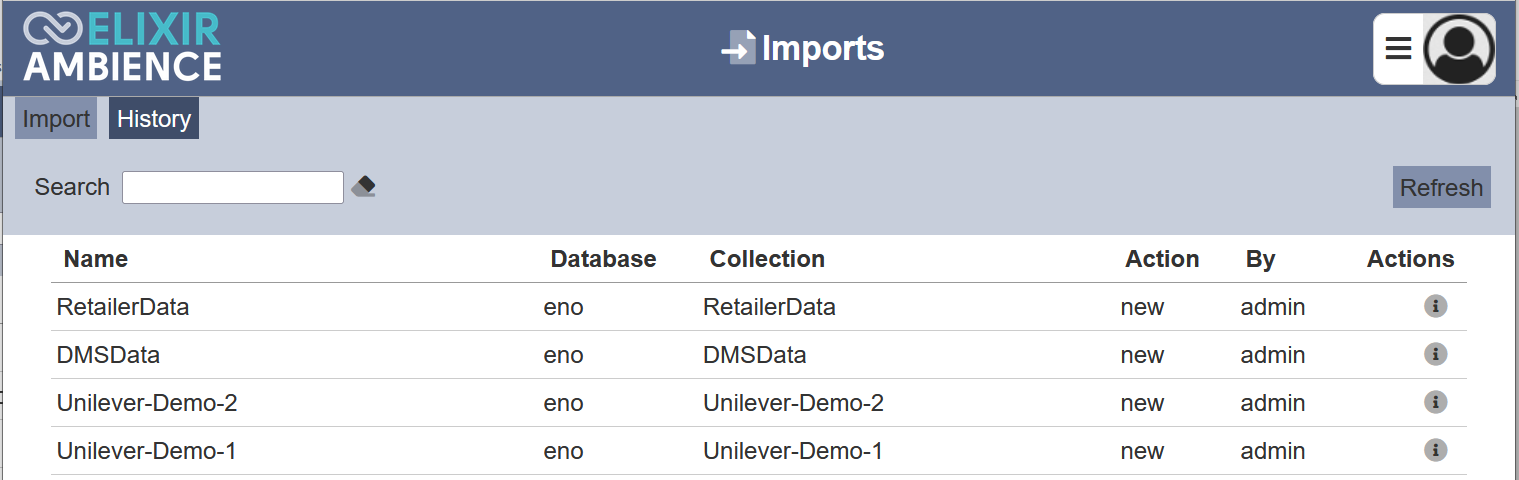The width and height of the screenshot is (1519, 480).
Task: Click the Imports arrow icon in header
Action: (738, 48)
